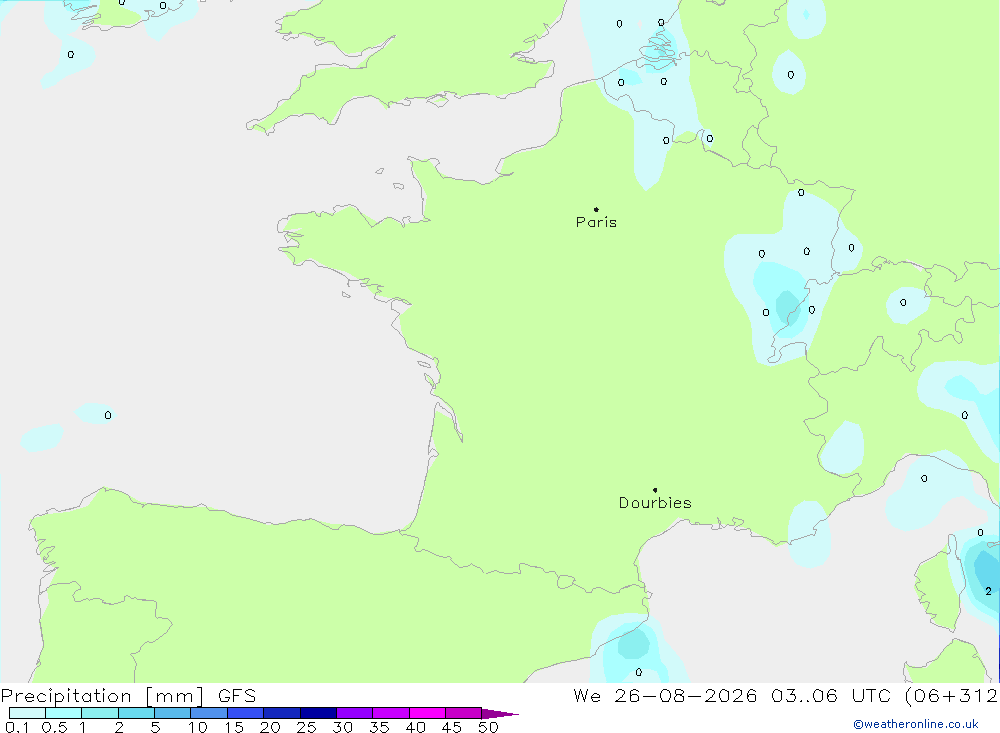This screenshot has height=733, width=1000.
Task: Click the 30 mm purple legend swatch
Action: [354, 713]
